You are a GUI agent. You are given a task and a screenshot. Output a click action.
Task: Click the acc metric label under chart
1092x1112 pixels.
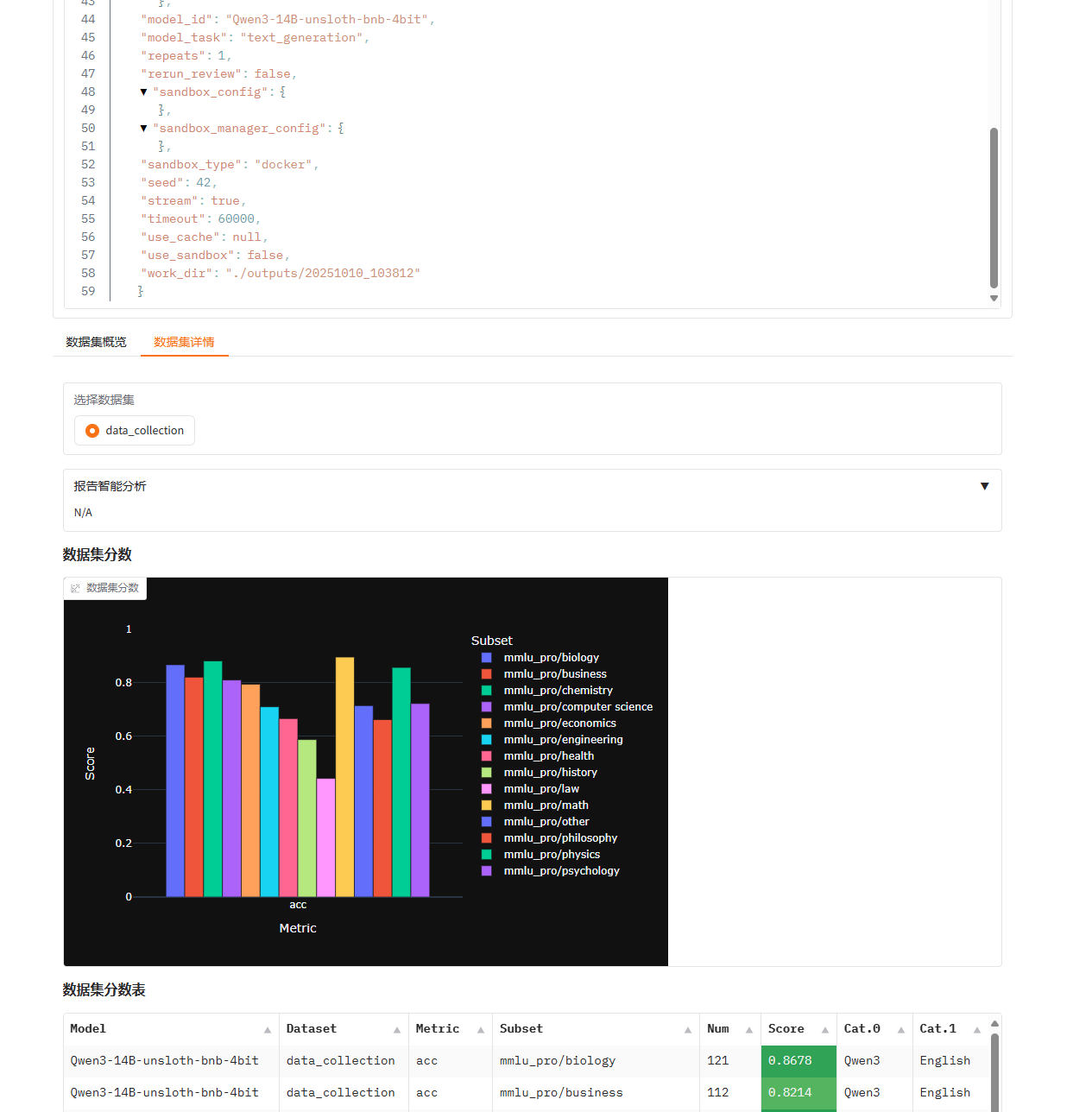[298, 905]
